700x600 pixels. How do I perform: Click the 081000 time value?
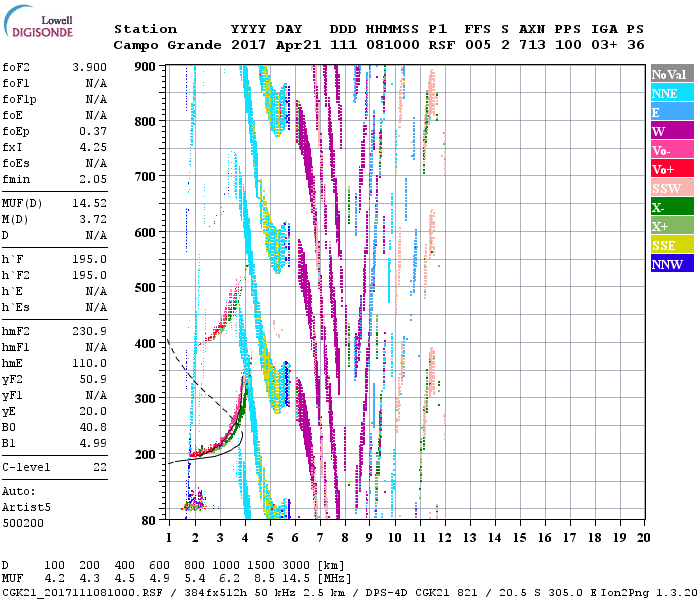[x=393, y=45]
